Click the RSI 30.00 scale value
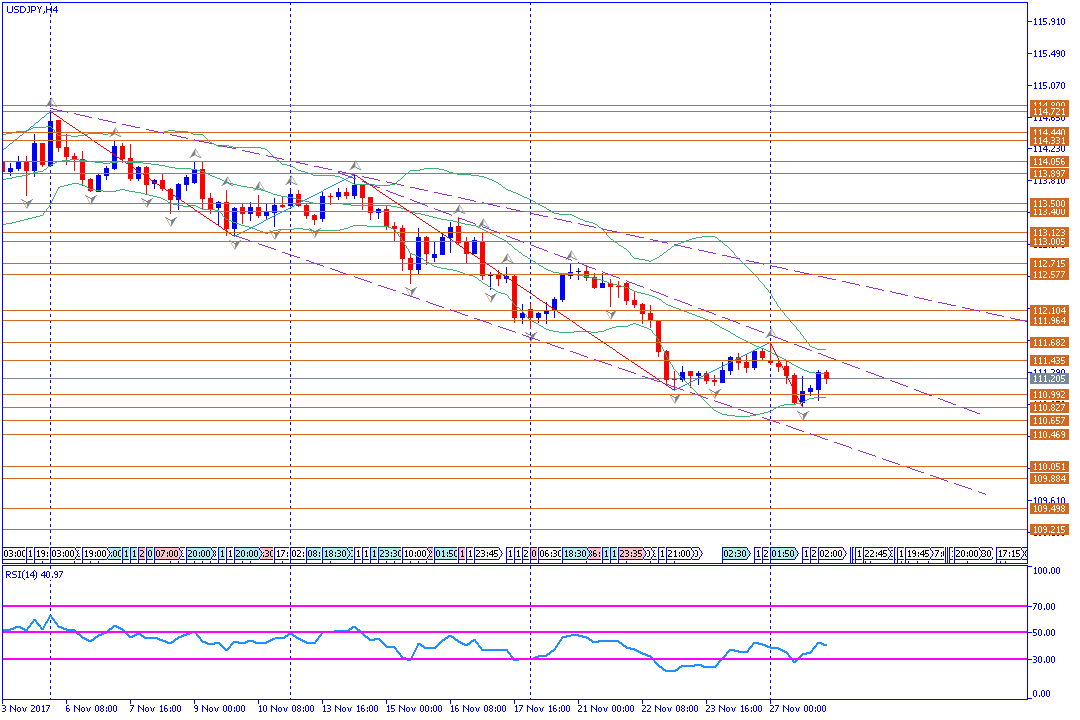1080x720 pixels. point(1045,659)
